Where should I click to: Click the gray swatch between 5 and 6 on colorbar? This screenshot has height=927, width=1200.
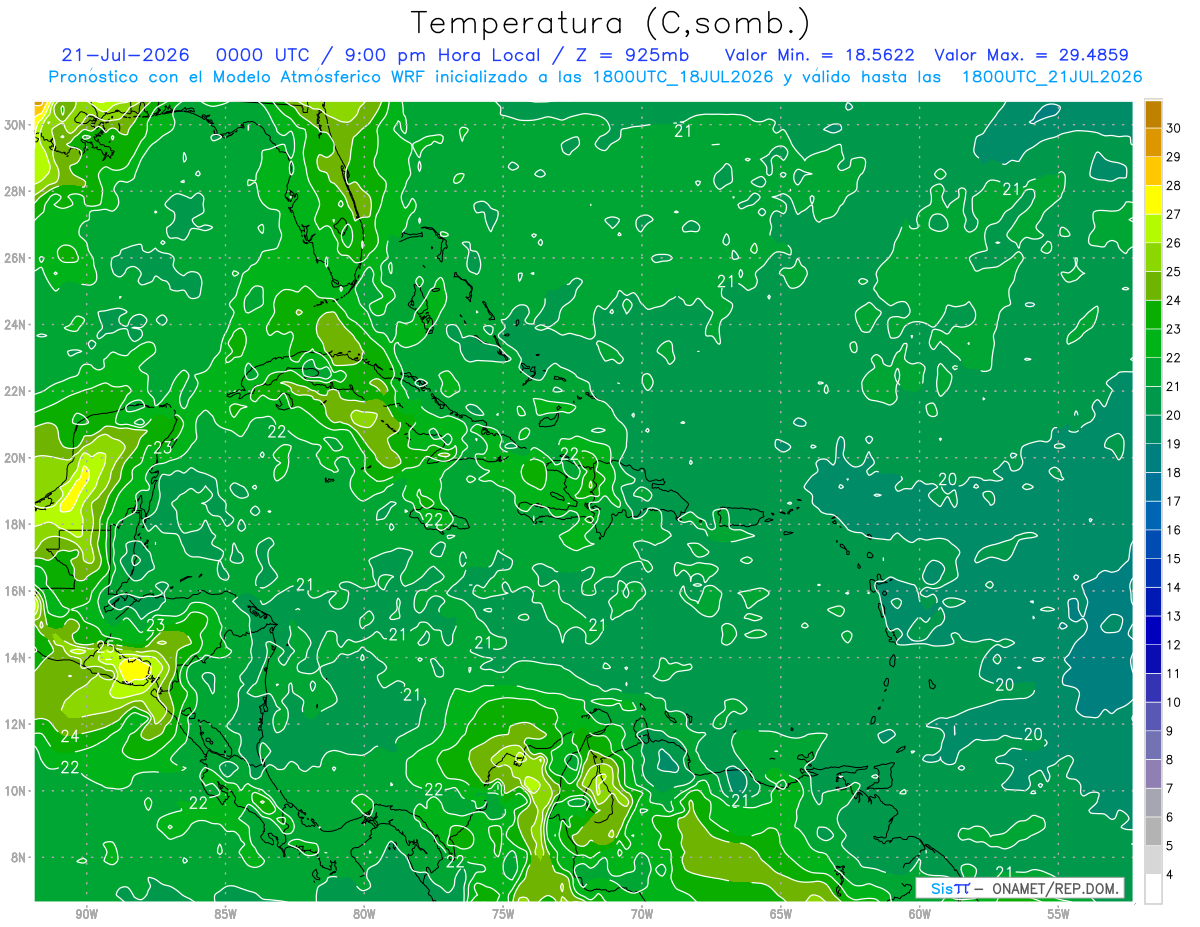pyautogui.click(x=1153, y=831)
